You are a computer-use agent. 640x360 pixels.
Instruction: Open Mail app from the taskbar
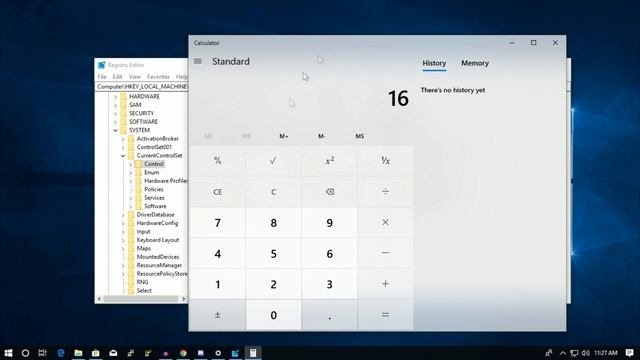tap(113, 353)
